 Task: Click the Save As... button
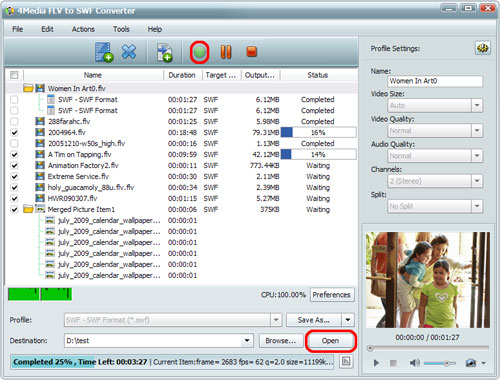tap(314, 320)
